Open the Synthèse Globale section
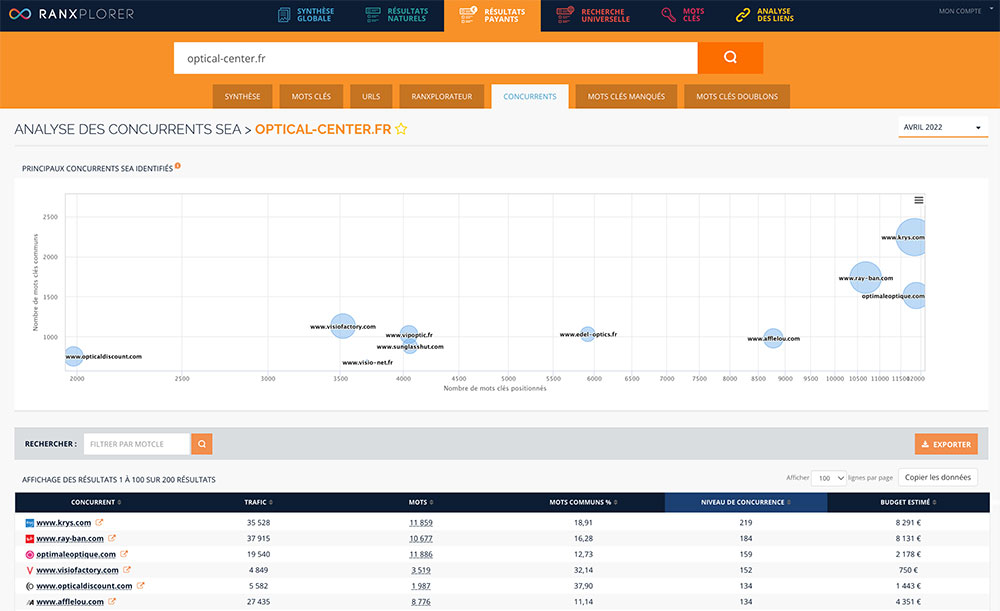The height and width of the screenshot is (611, 1000). tap(306, 15)
